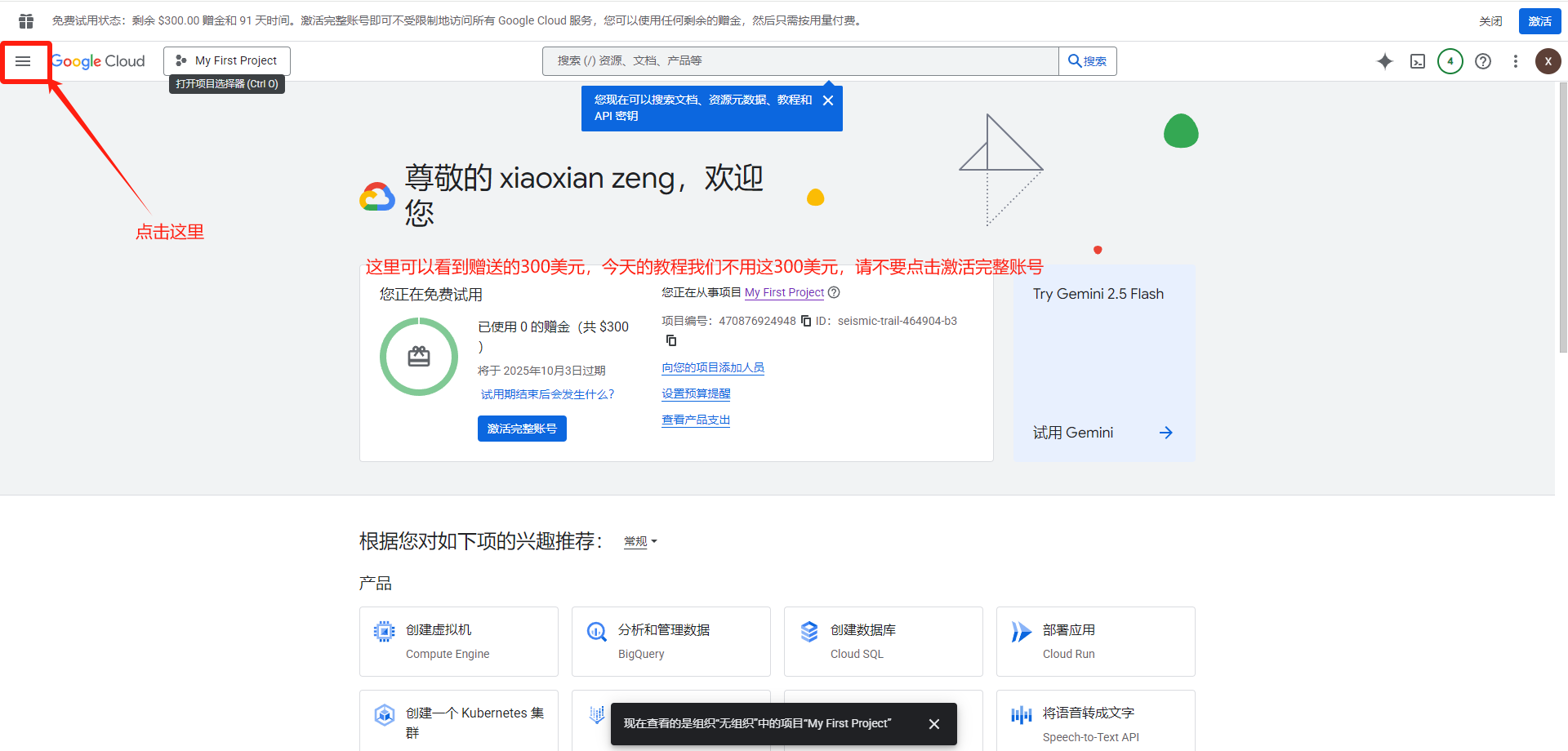This screenshot has width=1568, height=751.
Task: Click the 激活 button in the top banner
Action: (1540, 21)
